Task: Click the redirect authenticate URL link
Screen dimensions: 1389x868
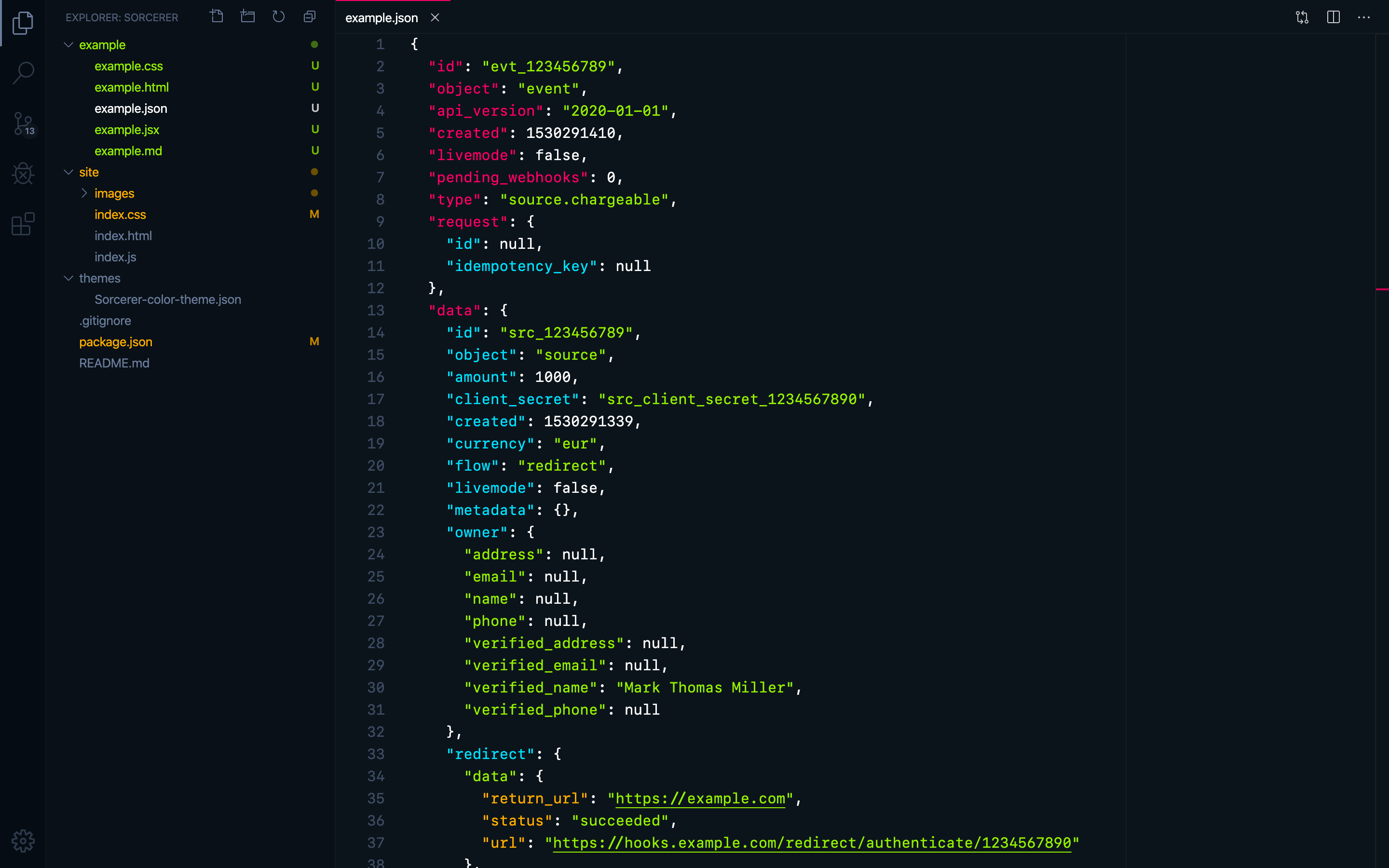Action: pyautogui.click(x=812, y=843)
